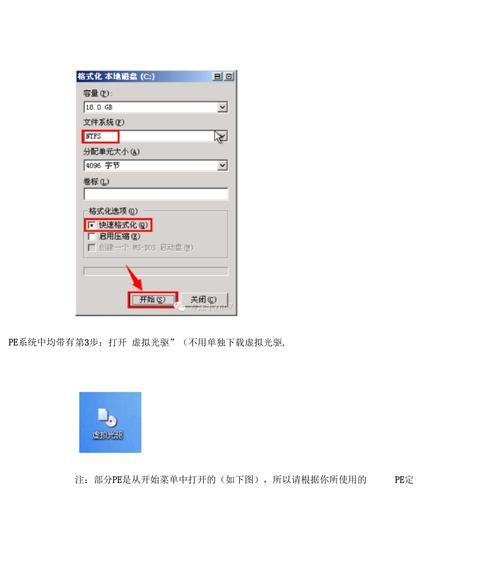Click the format progress bar
The image size is (500, 566).
click(156, 271)
